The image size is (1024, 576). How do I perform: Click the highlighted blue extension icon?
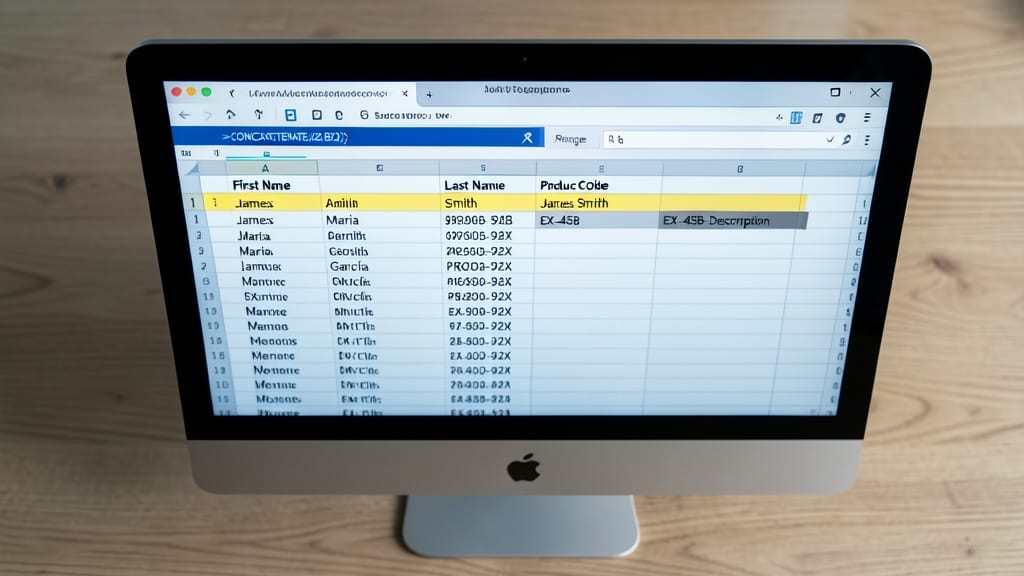pyautogui.click(x=796, y=118)
